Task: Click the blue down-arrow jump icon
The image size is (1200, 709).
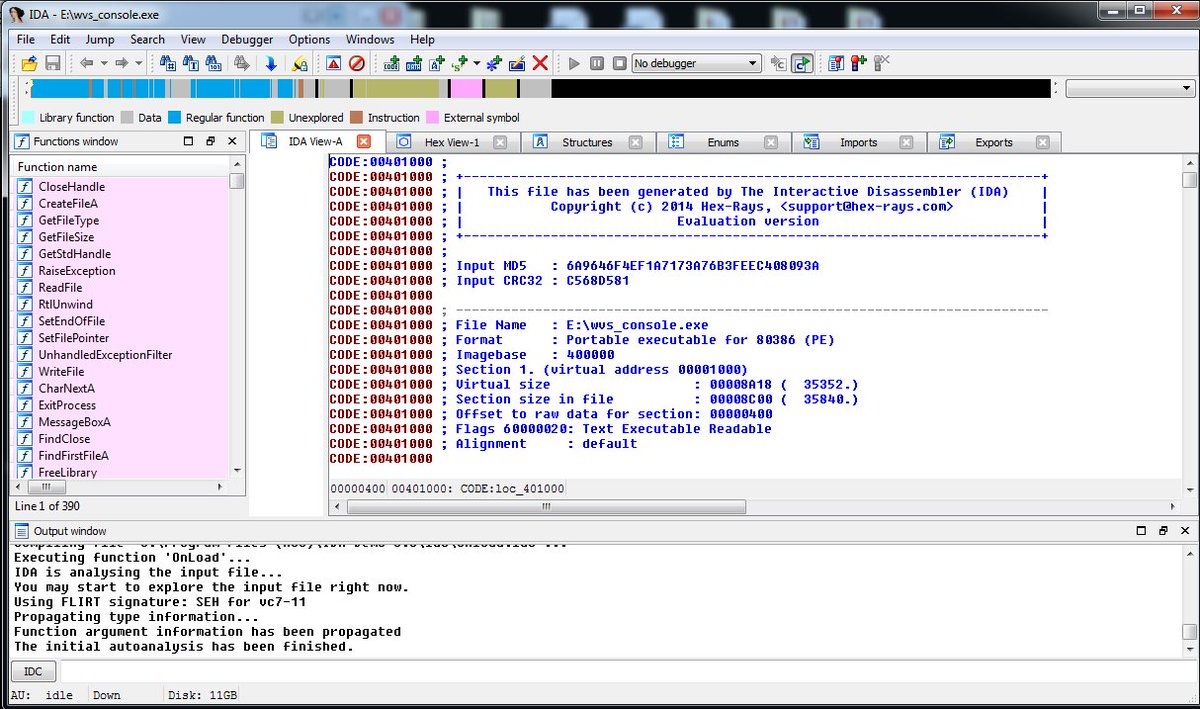Action: click(271, 63)
